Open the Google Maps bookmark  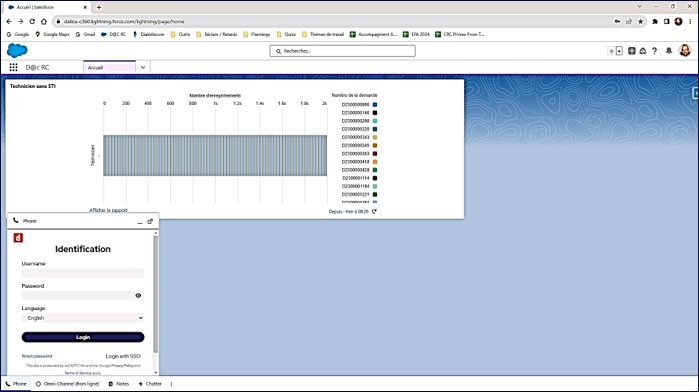[52, 34]
